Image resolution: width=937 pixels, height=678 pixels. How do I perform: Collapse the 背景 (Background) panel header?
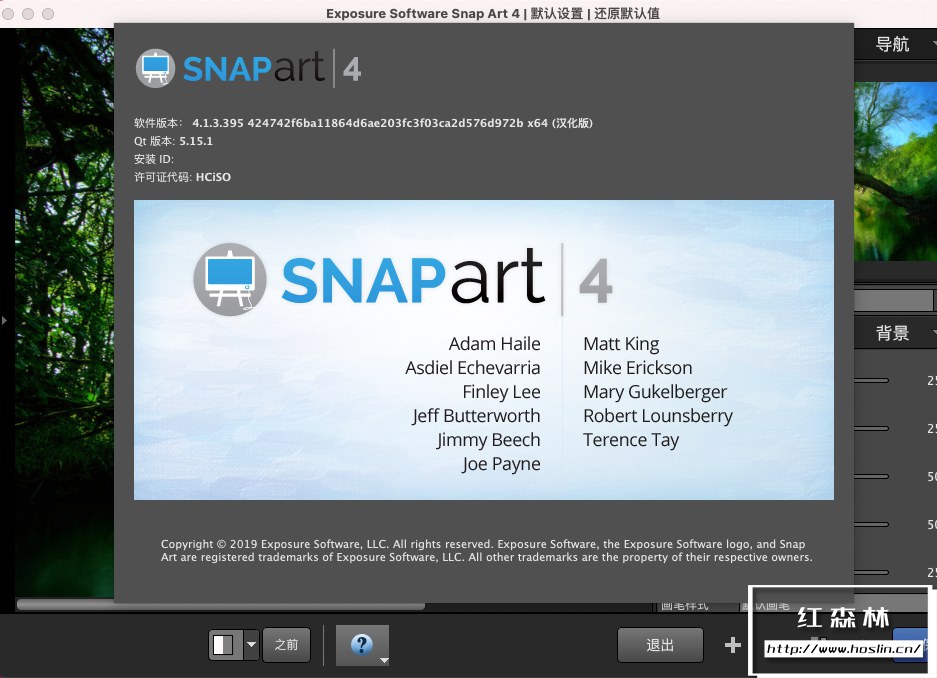pos(895,333)
